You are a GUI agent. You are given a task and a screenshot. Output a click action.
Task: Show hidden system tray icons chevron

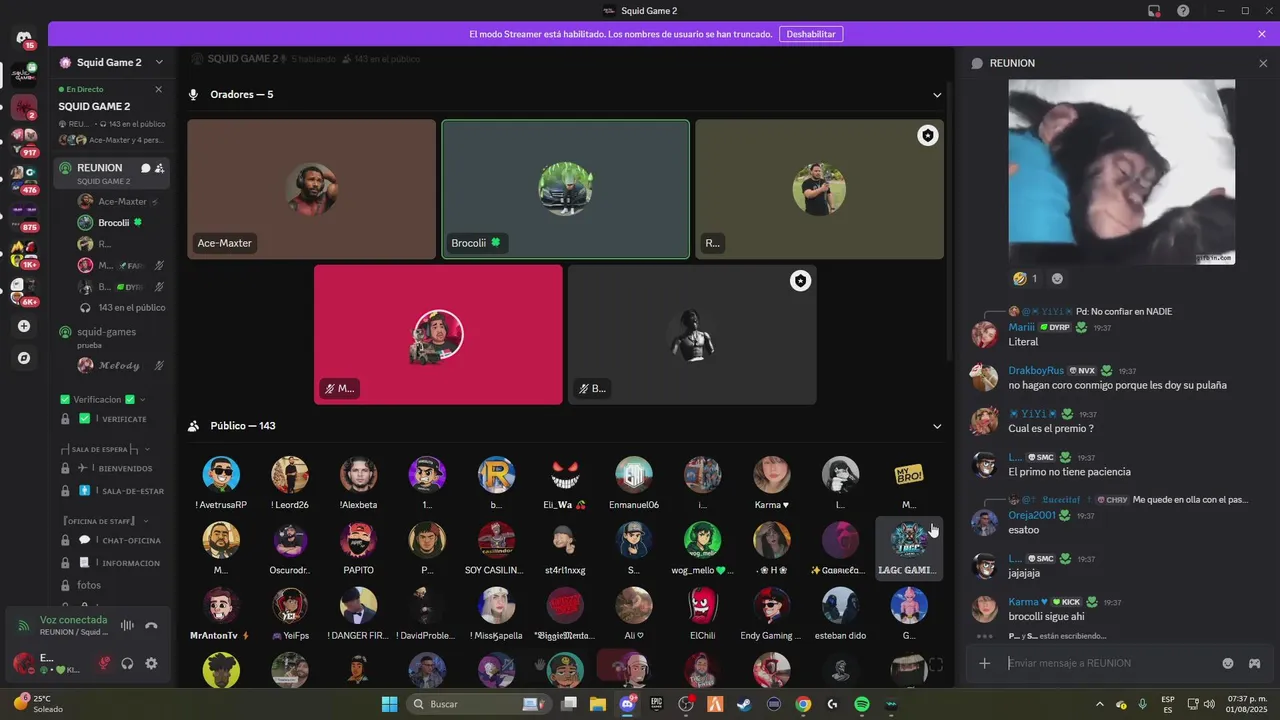[1101, 704]
